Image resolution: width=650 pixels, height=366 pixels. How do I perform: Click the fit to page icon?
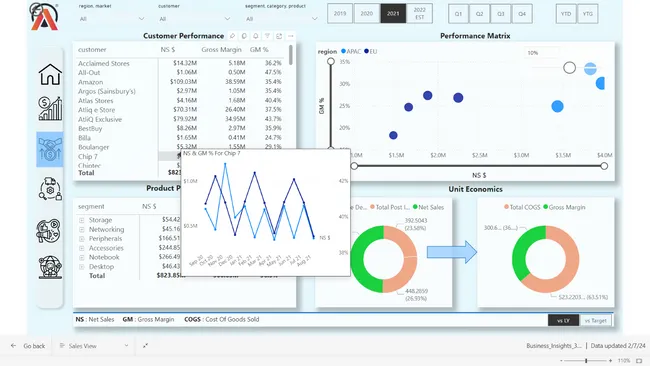coord(639,361)
